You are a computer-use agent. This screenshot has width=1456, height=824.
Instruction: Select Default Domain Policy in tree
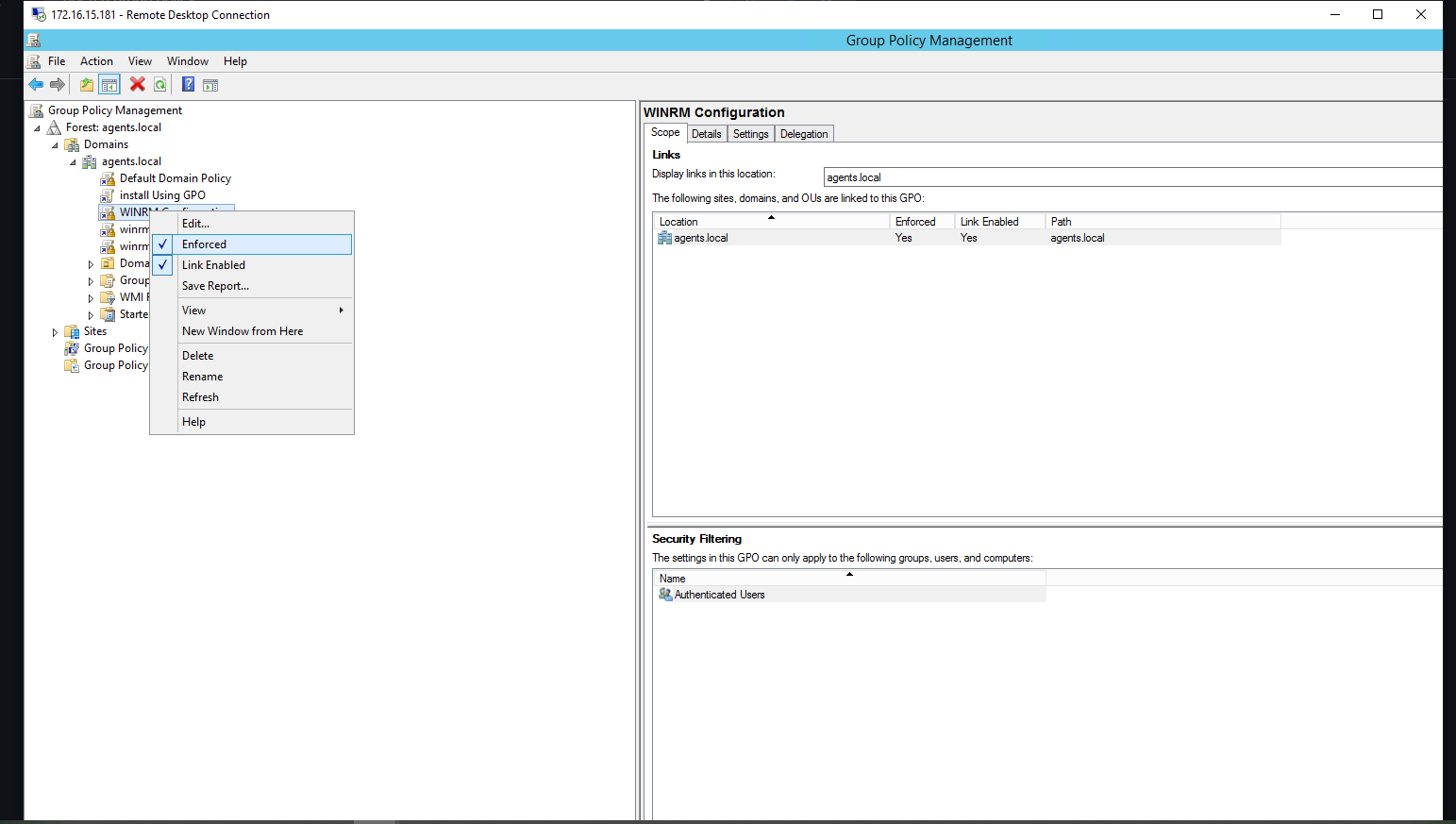[176, 178]
